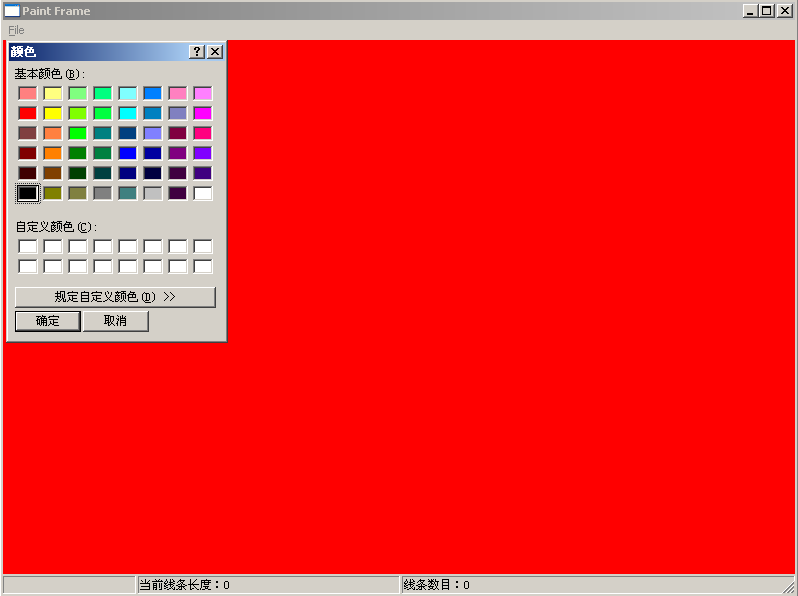
Task: Pick the black swatch in basic colors
Action: [x=27, y=193]
